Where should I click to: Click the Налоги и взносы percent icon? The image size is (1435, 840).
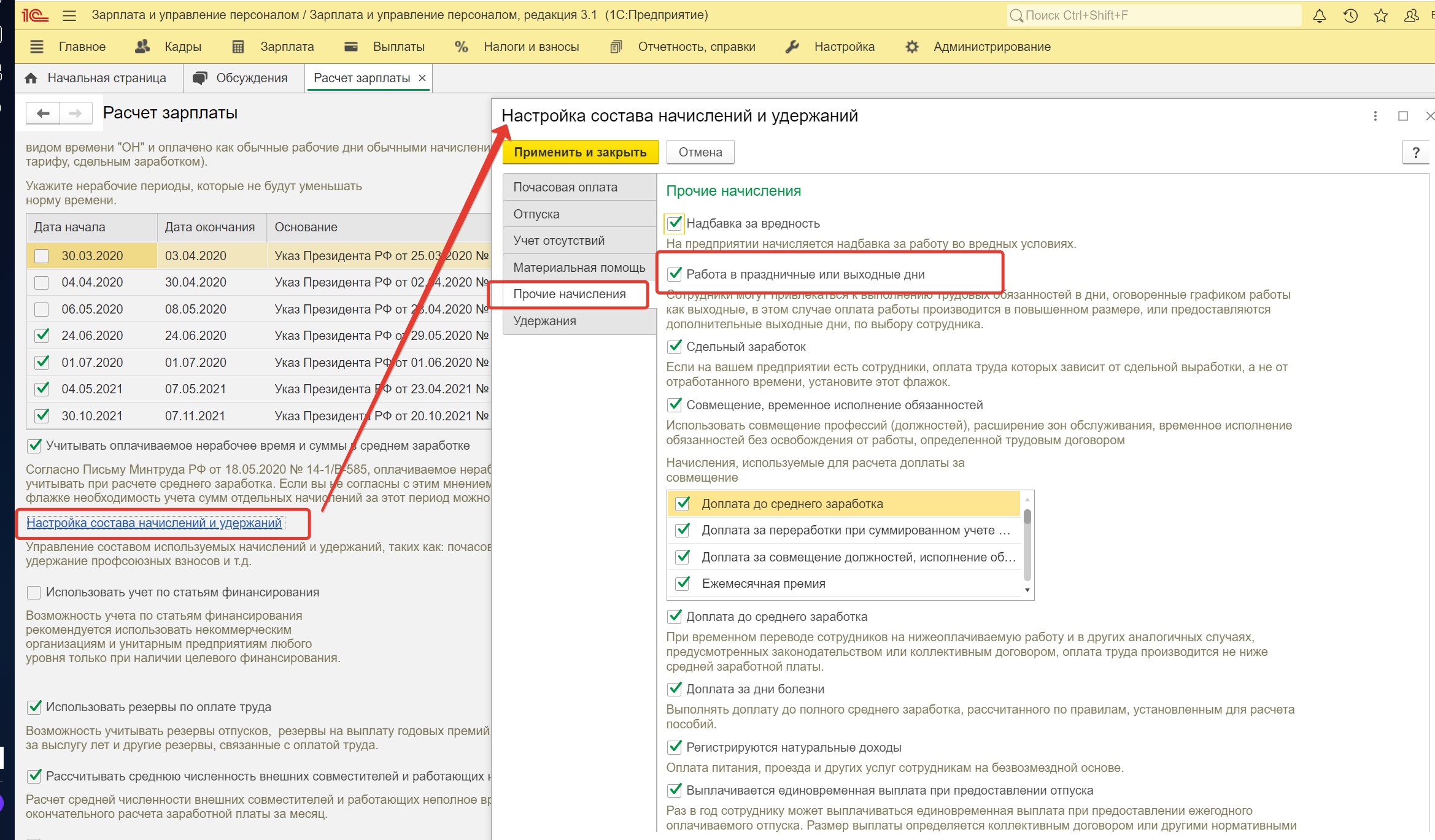[x=462, y=47]
